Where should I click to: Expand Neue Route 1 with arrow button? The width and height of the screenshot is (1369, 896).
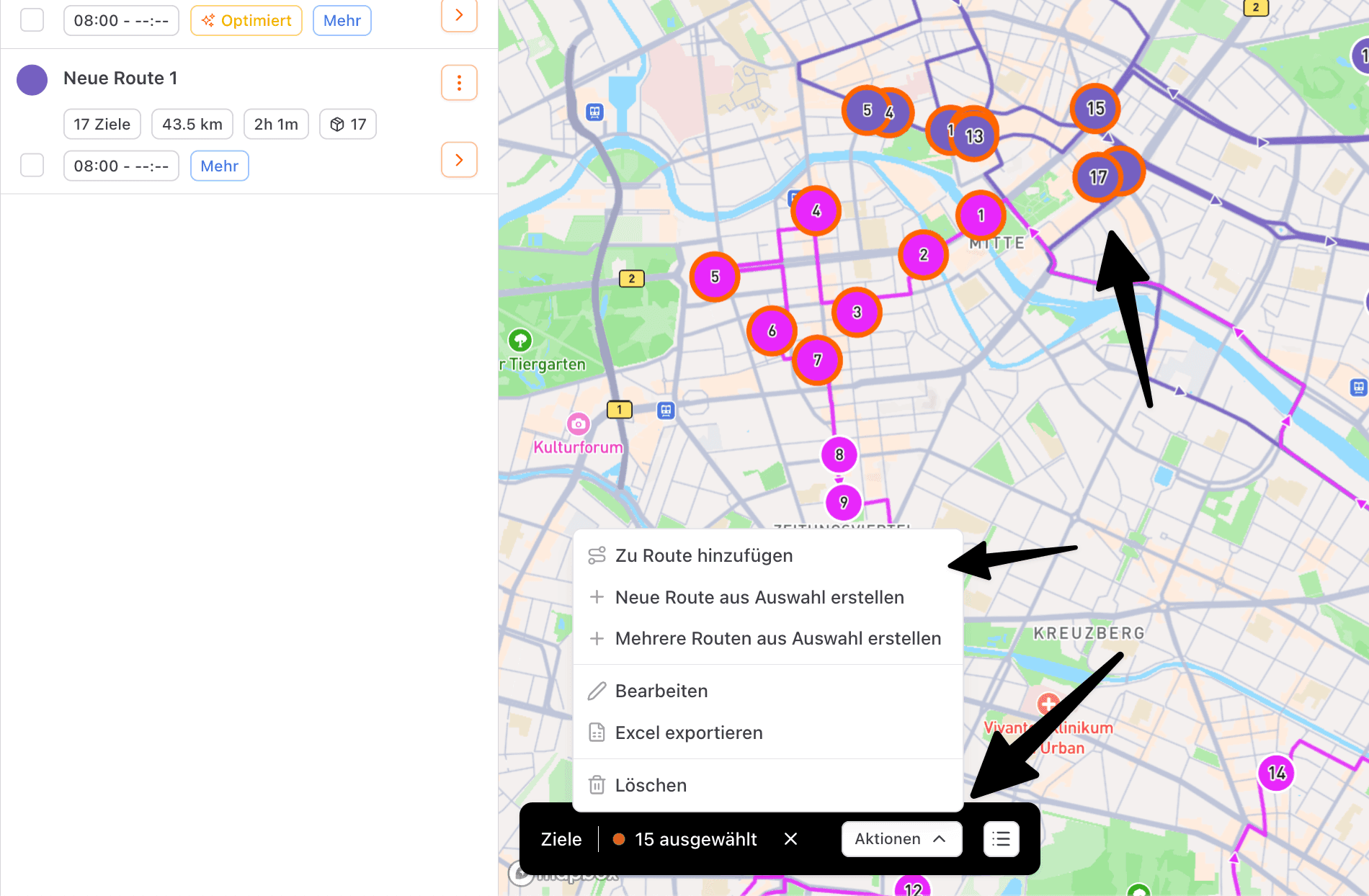click(459, 160)
